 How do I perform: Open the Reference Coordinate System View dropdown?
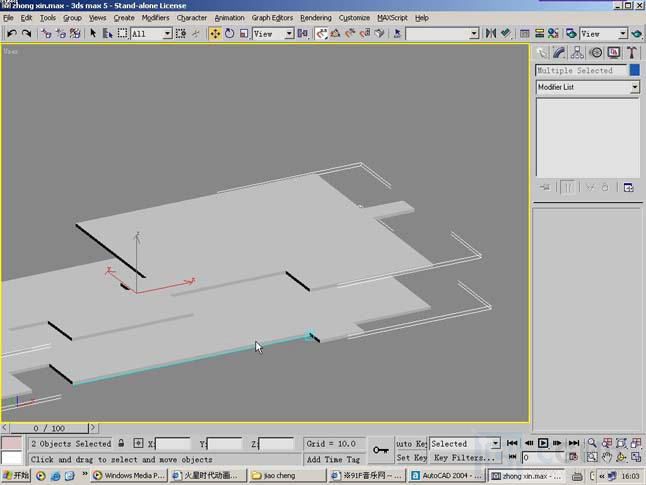click(x=273, y=34)
